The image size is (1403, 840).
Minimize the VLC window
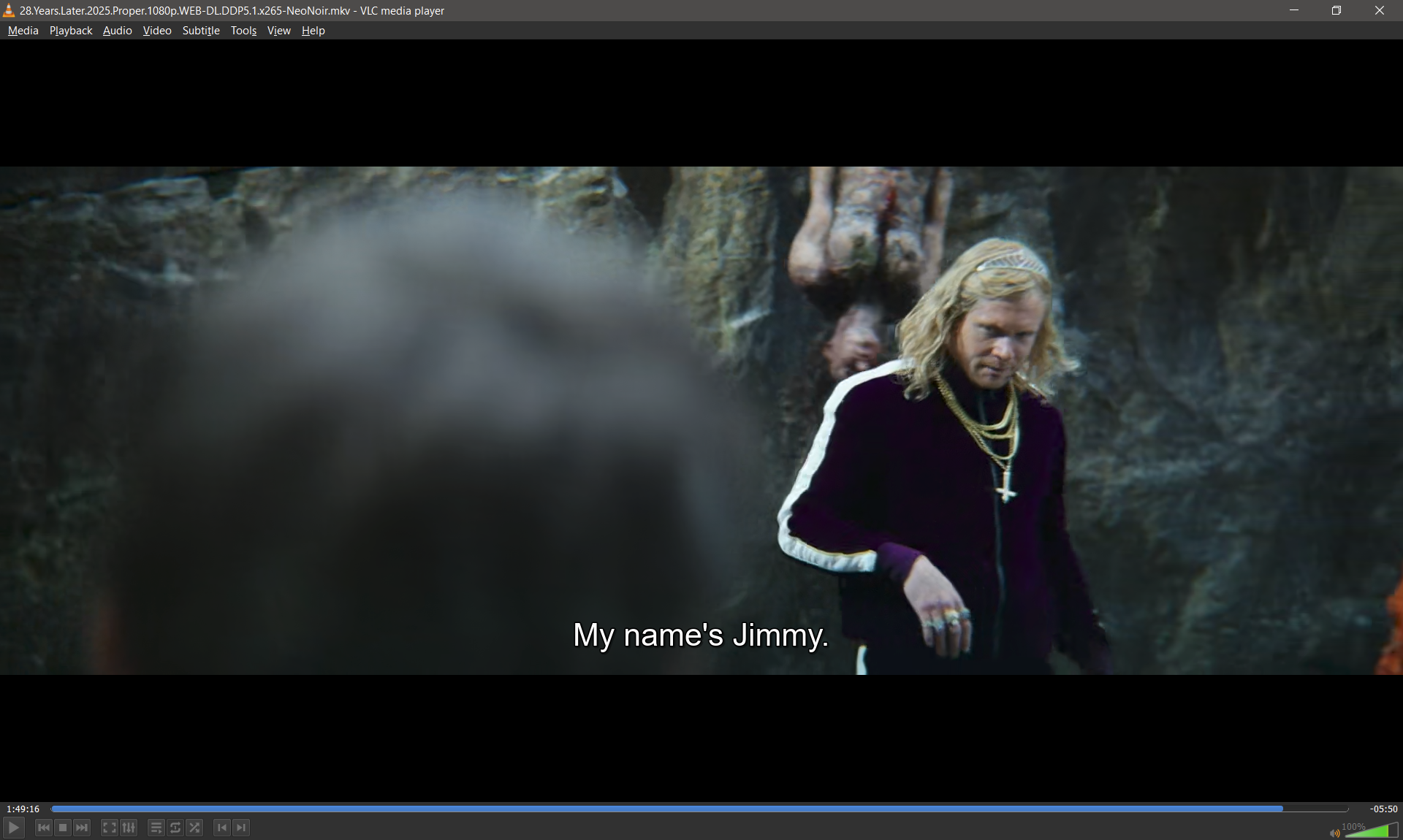[x=1294, y=10]
